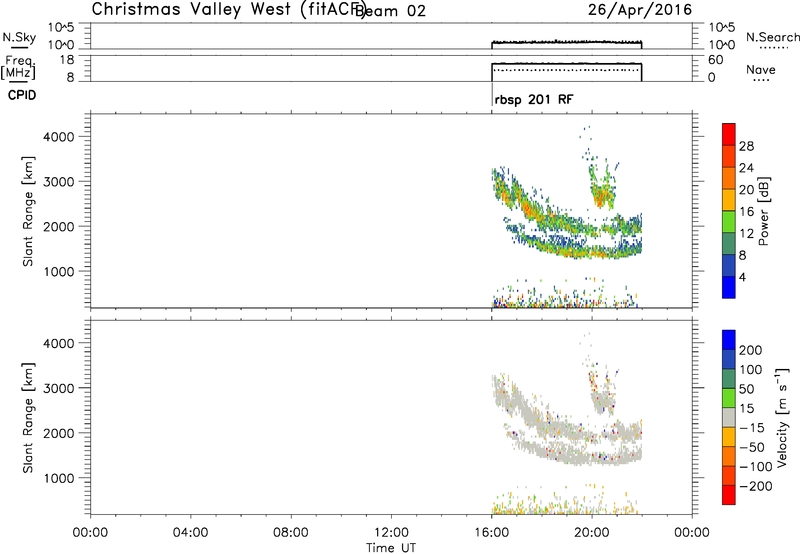
Task: Click the left '10^5' noise axis label
Action: click(61, 28)
